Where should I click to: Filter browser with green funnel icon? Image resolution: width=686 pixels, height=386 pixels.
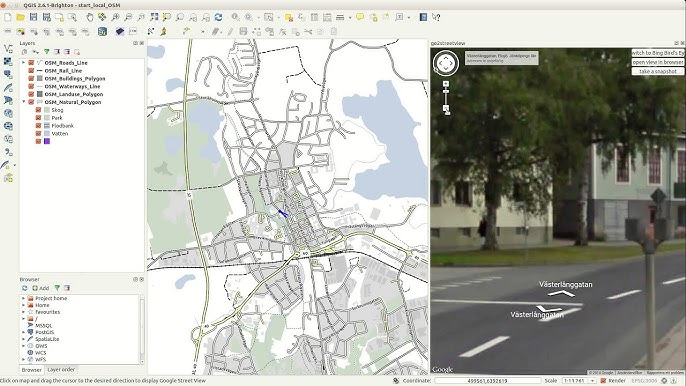pyautogui.click(x=57, y=288)
